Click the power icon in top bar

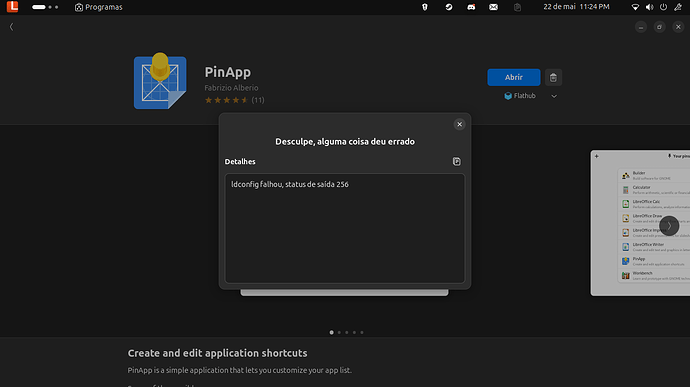coord(663,7)
